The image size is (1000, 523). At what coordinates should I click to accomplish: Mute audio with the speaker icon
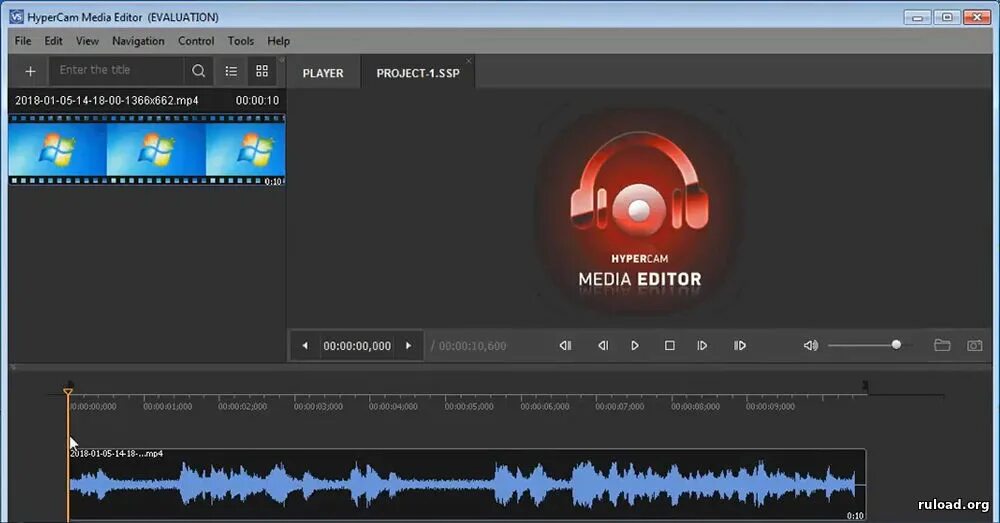tap(811, 346)
